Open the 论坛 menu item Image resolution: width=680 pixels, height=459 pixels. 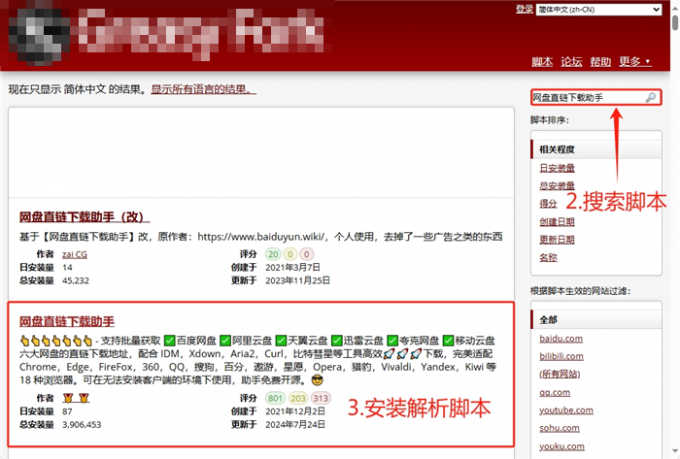[571, 62]
